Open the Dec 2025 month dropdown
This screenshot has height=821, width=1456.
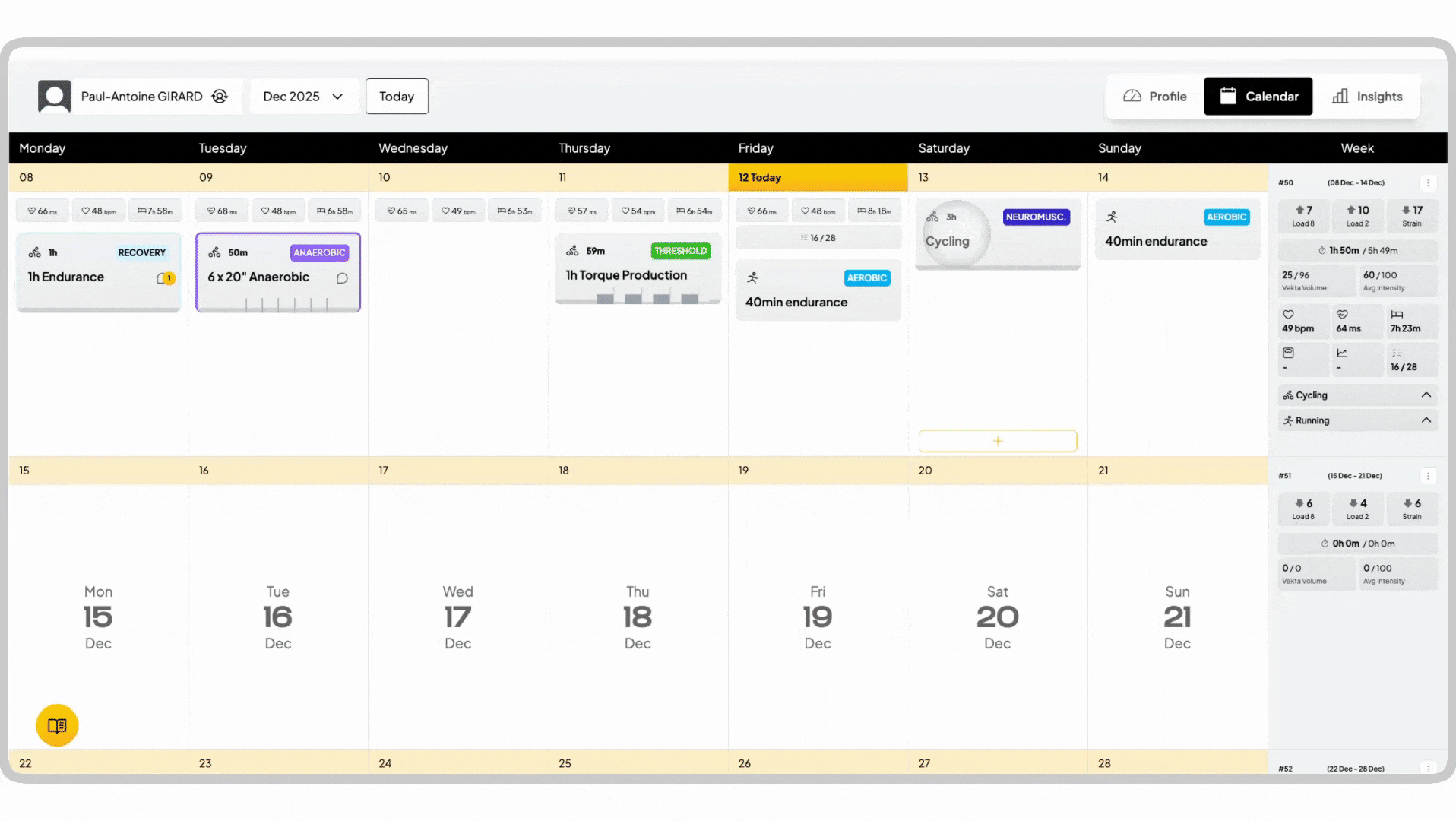coord(303,97)
